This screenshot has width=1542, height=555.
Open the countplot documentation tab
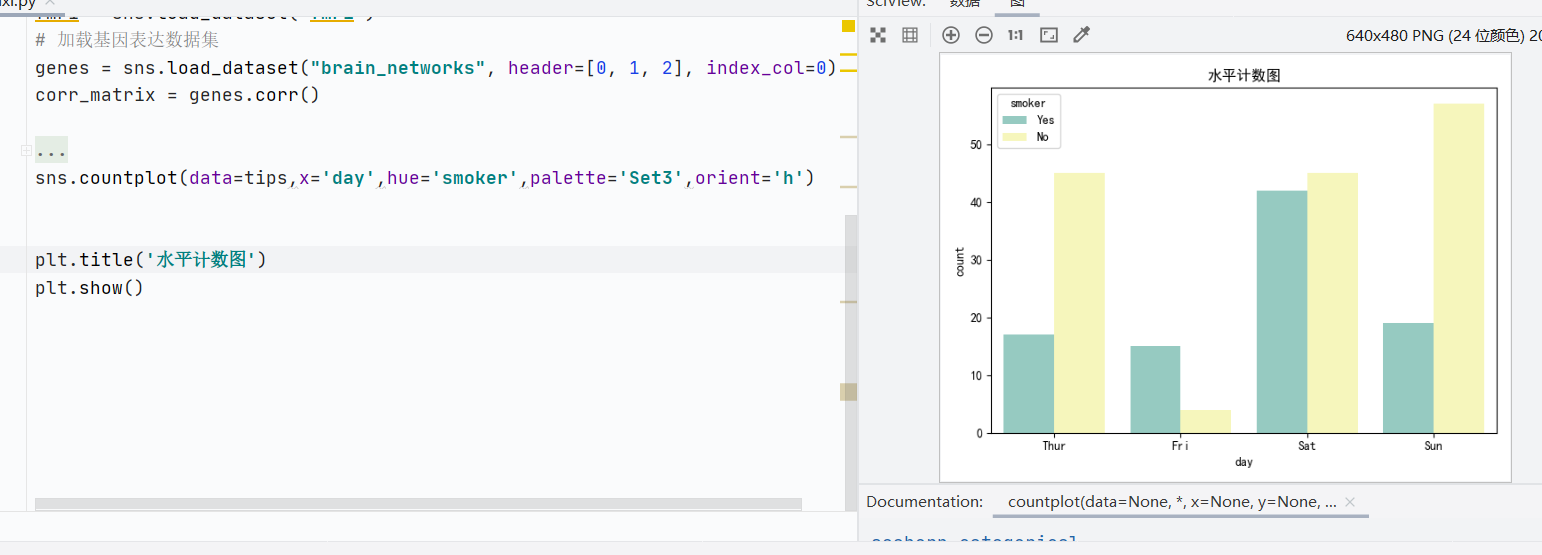coord(1172,502)
